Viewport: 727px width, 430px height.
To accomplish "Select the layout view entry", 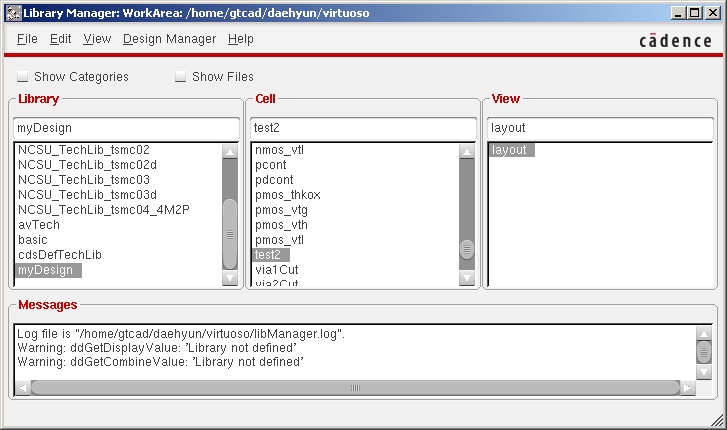I will pyautogui.click(x=510, y=150).
